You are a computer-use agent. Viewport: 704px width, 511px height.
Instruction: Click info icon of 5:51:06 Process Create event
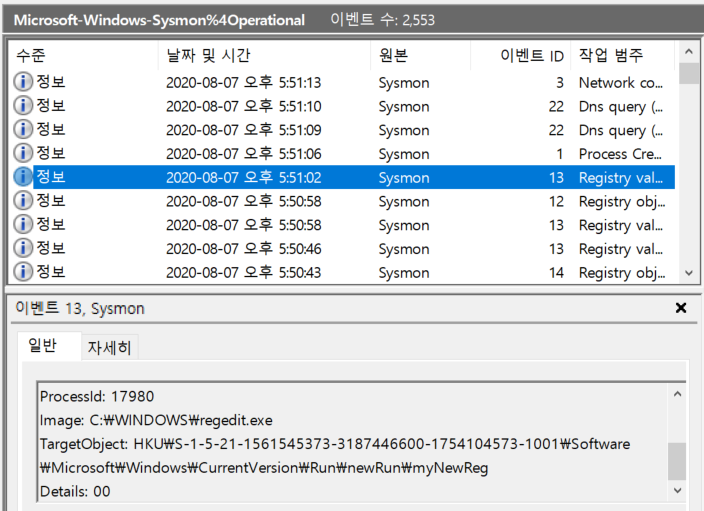point(22,153)
